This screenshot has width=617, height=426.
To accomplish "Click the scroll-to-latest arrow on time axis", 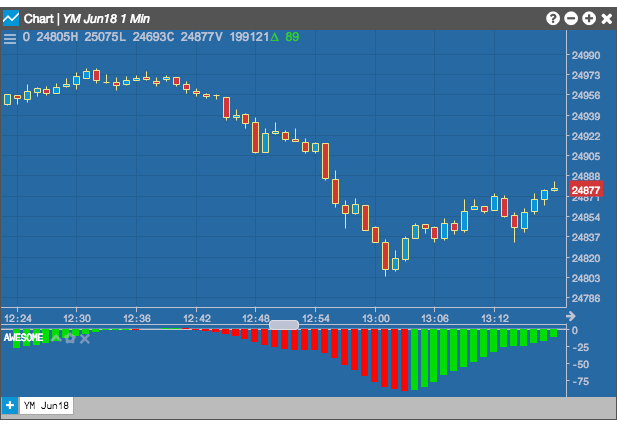I will (571, 316).
